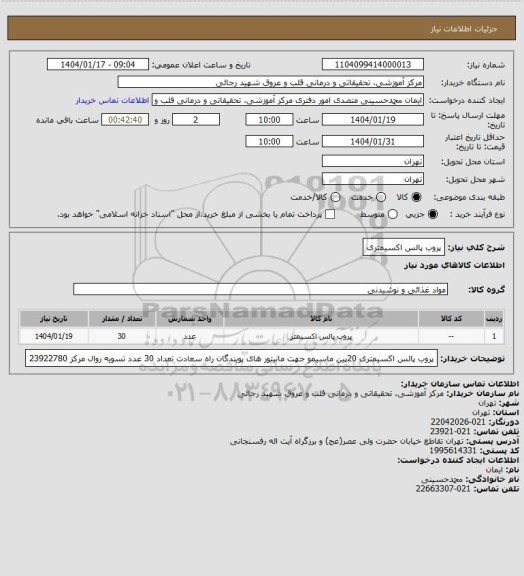
Task: Click the تاریخ نیاز column header
Action: point(54,318)
